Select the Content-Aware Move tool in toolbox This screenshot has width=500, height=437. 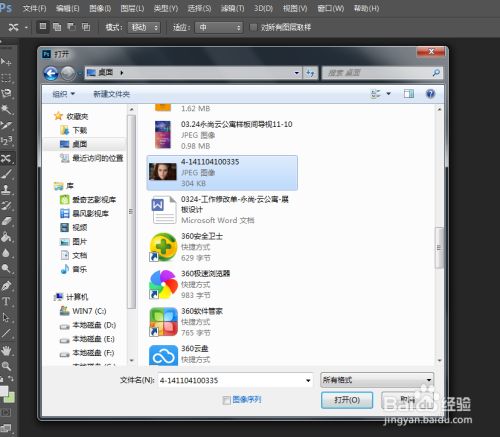point(6,158)
